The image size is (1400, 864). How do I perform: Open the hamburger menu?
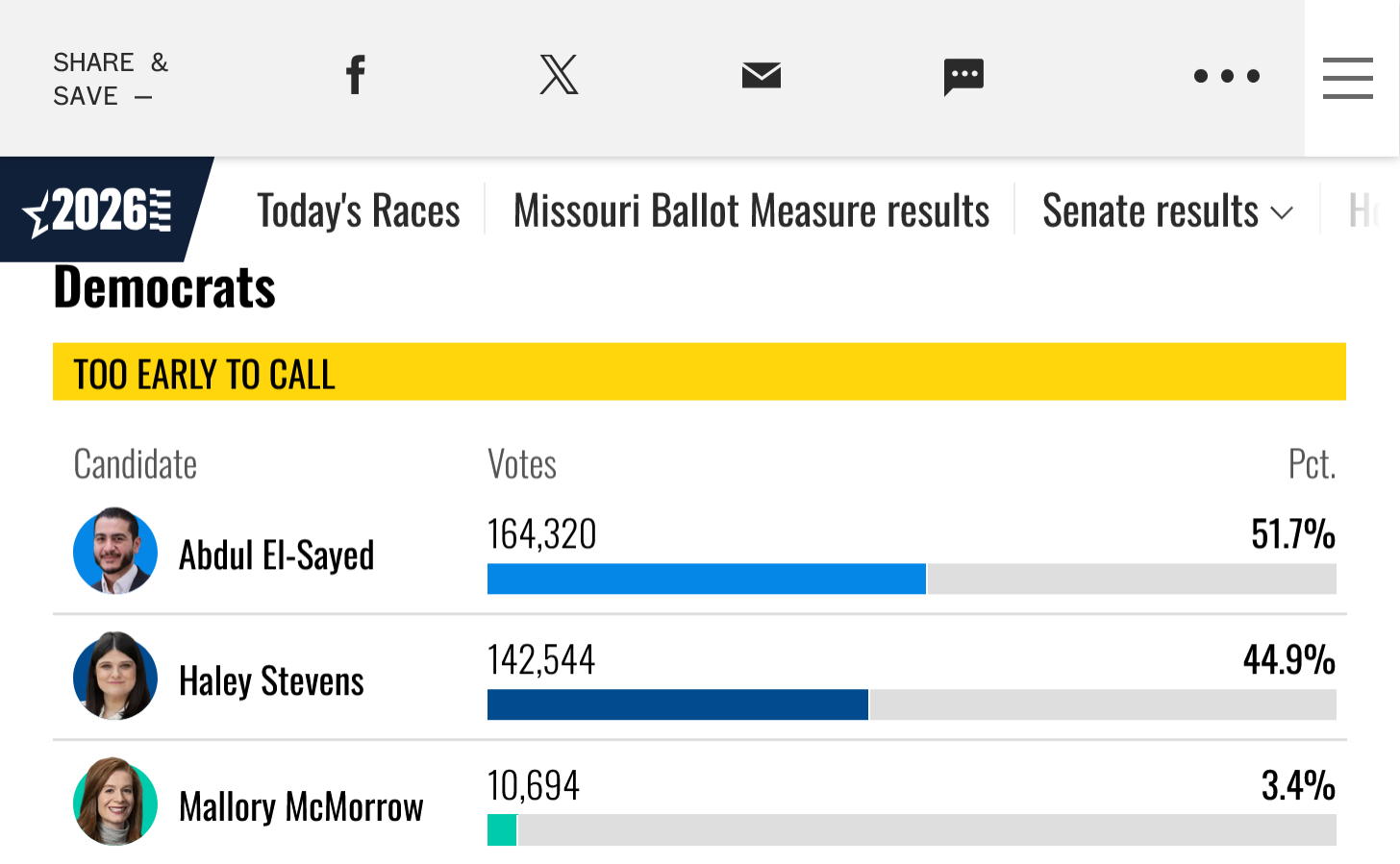(x=1347, y=78)
